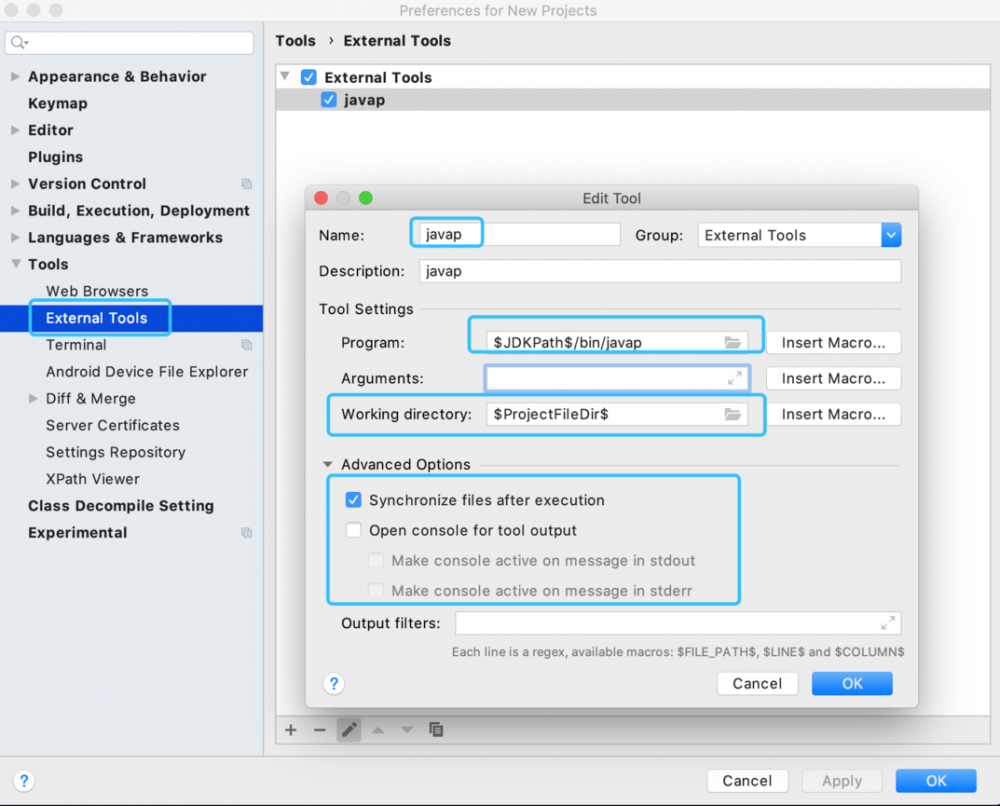Image resolution: width=1000 pixels, height=806 pixels.
Task: Click the add tool plus icon
Action: click(x=291, y=729)
